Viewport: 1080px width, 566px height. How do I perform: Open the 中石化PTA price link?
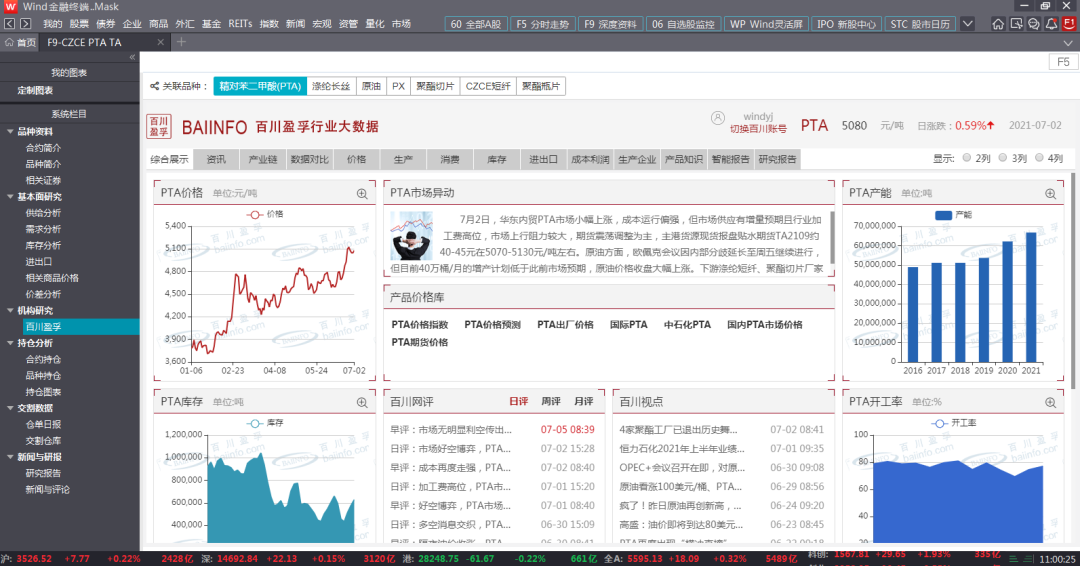coord(687,324)
